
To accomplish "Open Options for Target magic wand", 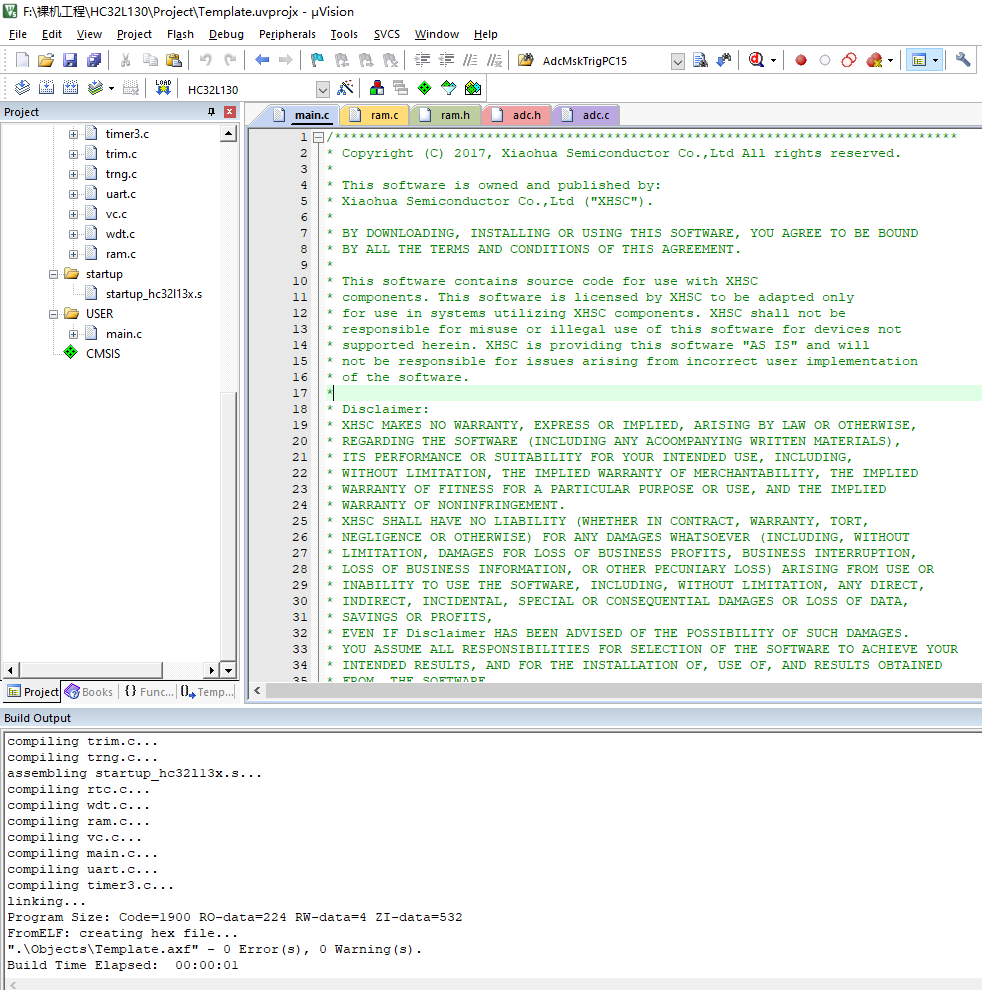I will click(345, 88).
